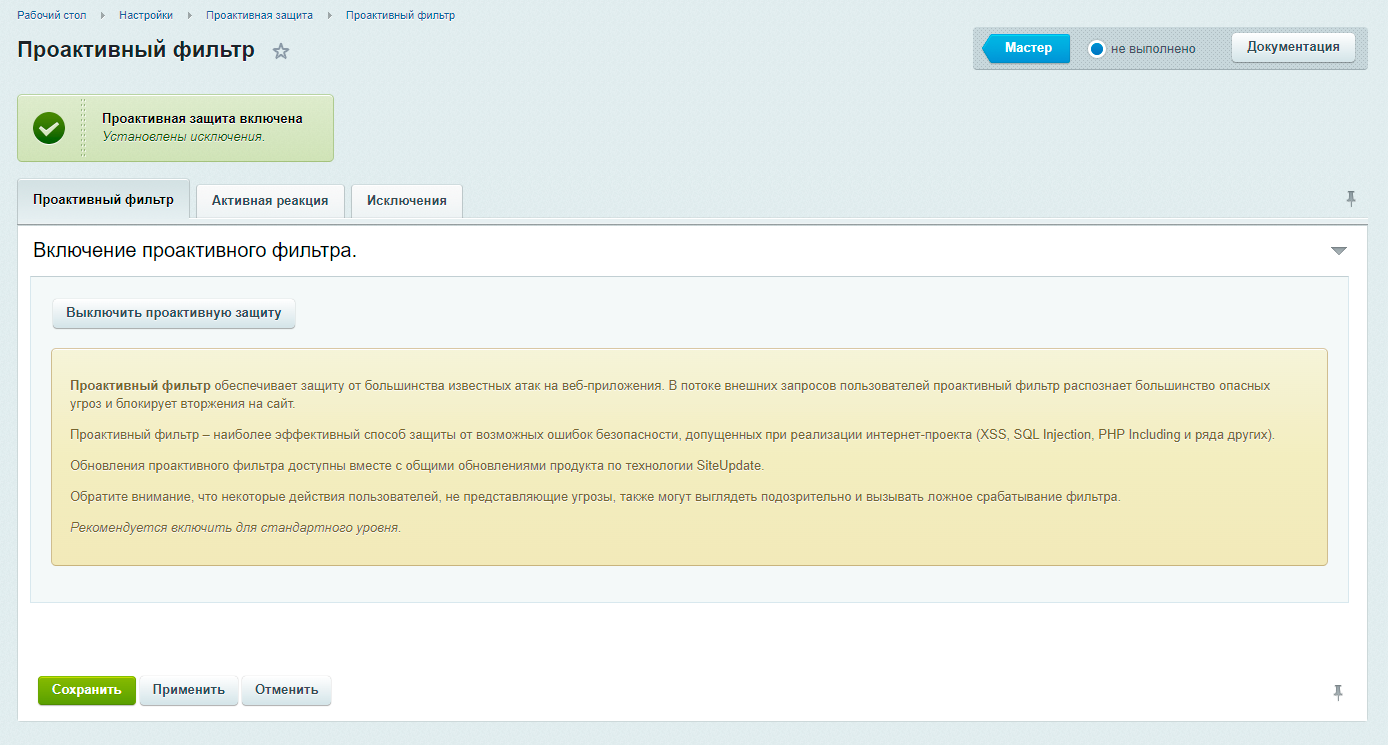Click the 'Применить' button
The height and width of the screenshot is (745, 1388).
[189, 690]
